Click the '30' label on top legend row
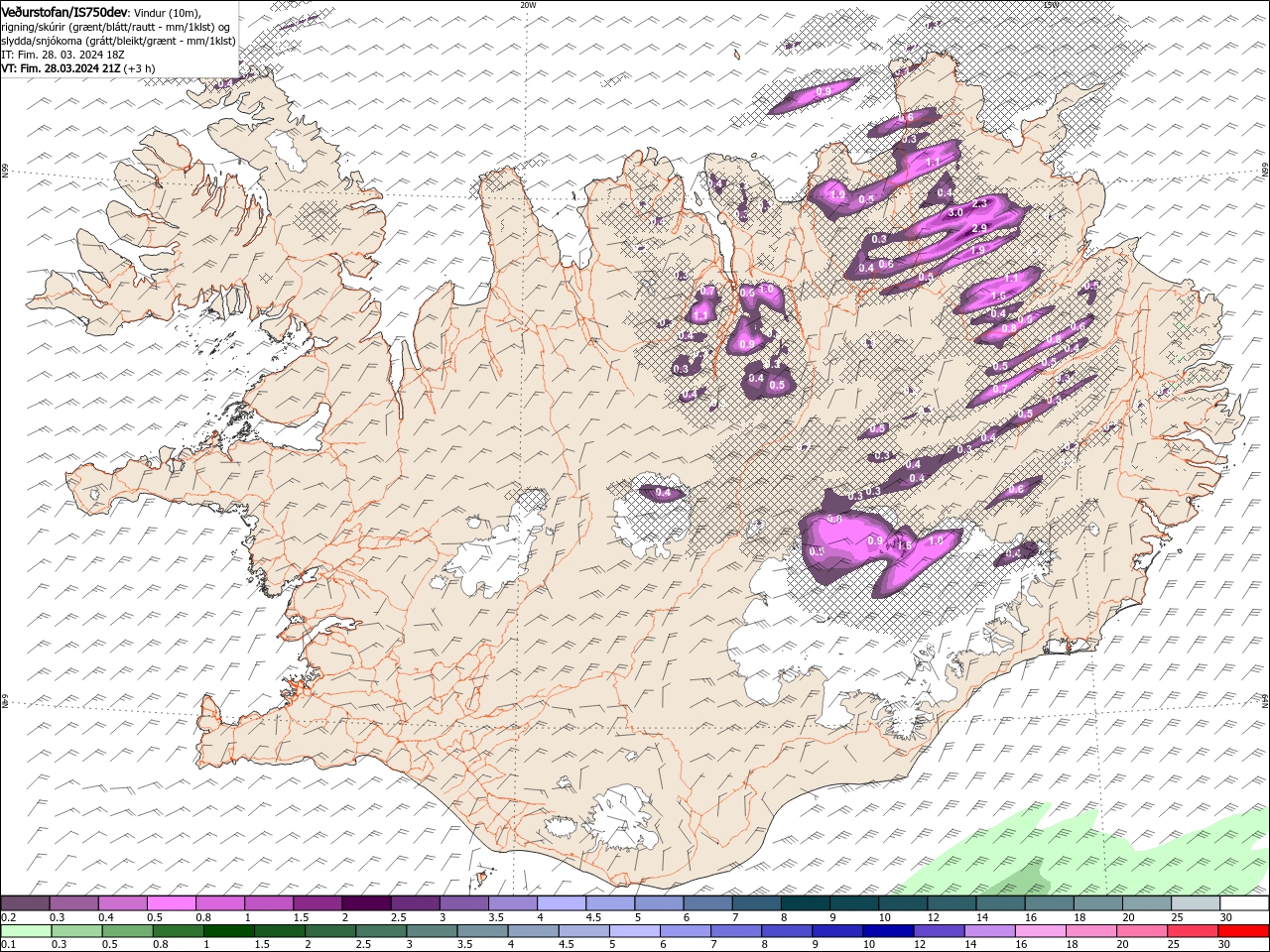1270x952 pixels. click(x=1225, y=917)
